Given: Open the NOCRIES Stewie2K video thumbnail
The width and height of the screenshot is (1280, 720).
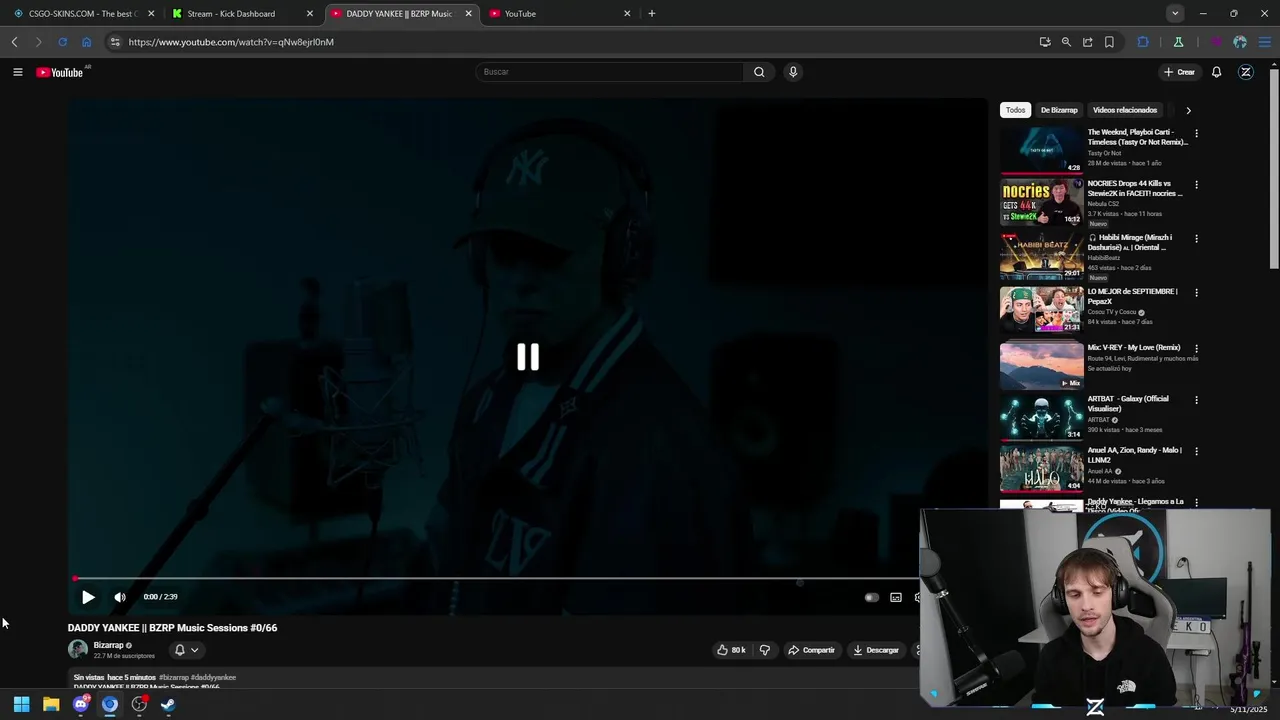Looking at the screenshot, I should tap(1042, 201).
